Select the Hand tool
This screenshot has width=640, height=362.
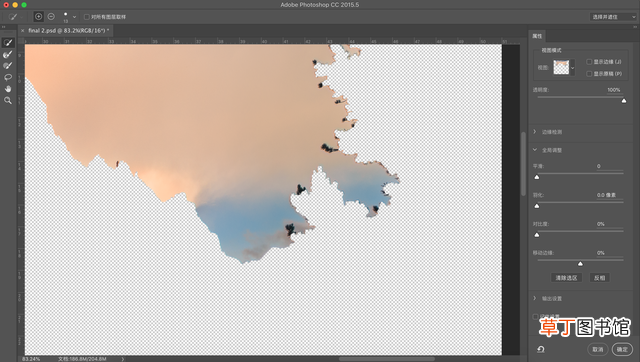tap(8, 89)
